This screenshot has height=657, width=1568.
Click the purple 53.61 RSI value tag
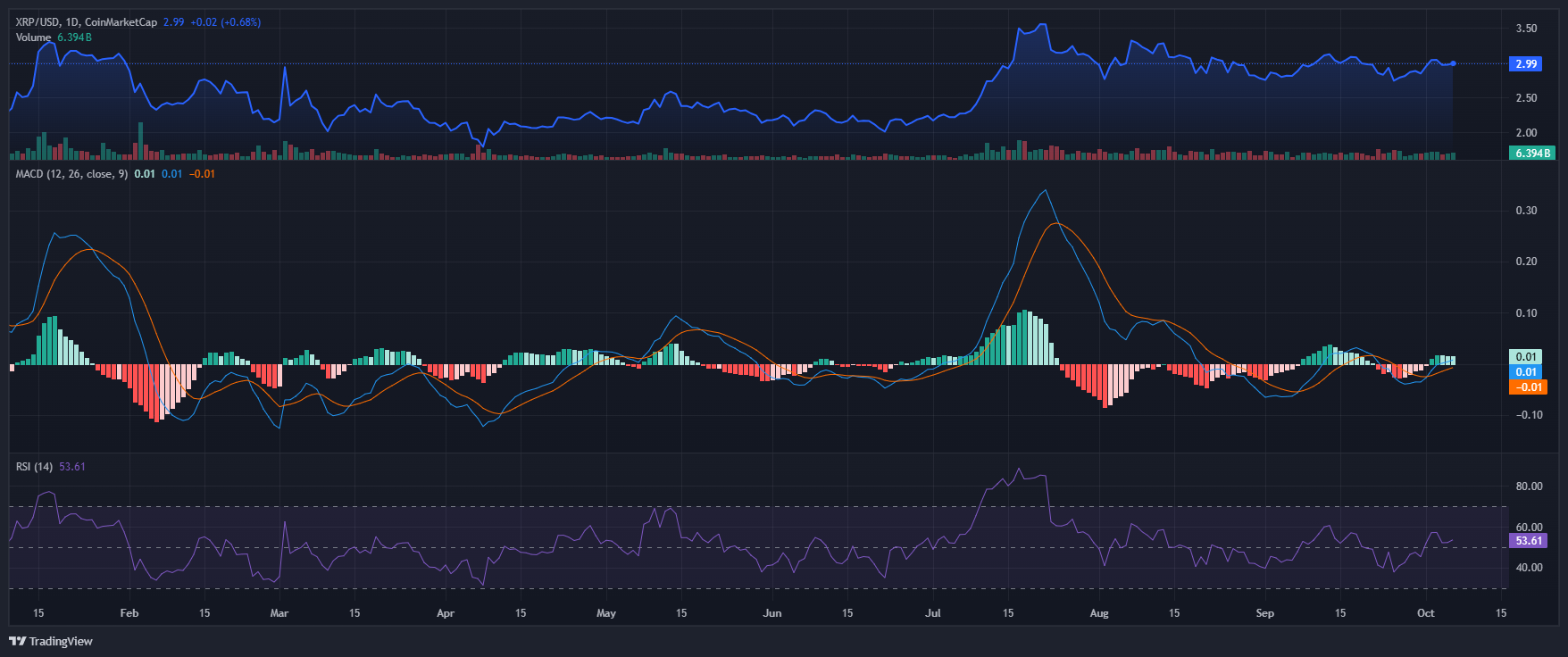pyautogui.click(x=1529, y=541)
